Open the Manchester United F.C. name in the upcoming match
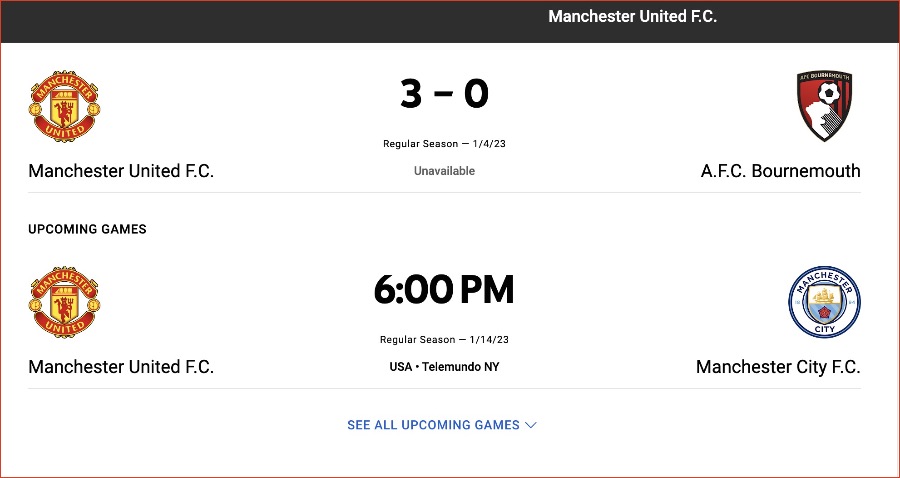This screenshot has height=478, width=900. tap(121, 367)
